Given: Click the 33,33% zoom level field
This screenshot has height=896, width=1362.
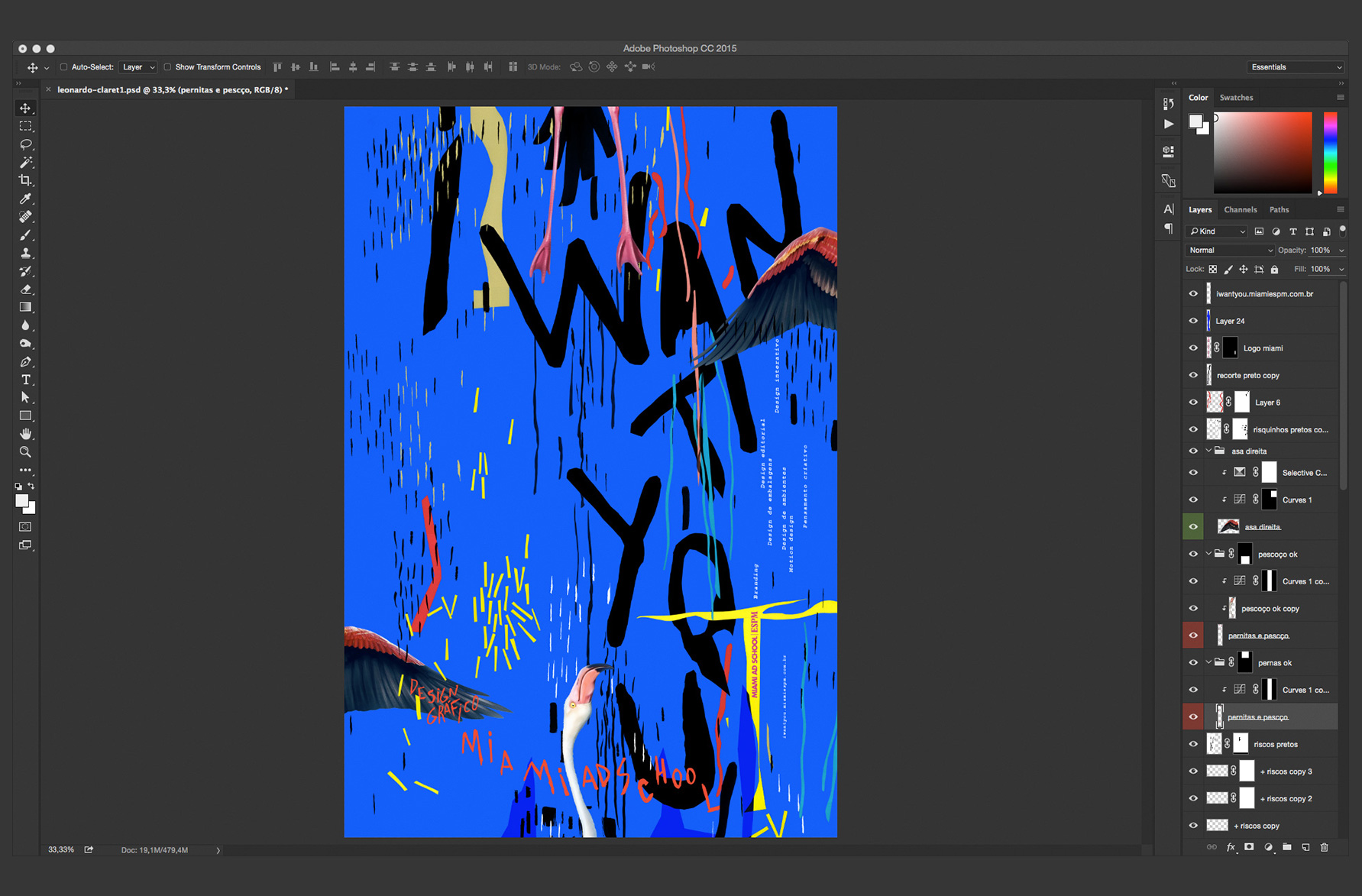Looking at the screenshot, I should 61,849.
